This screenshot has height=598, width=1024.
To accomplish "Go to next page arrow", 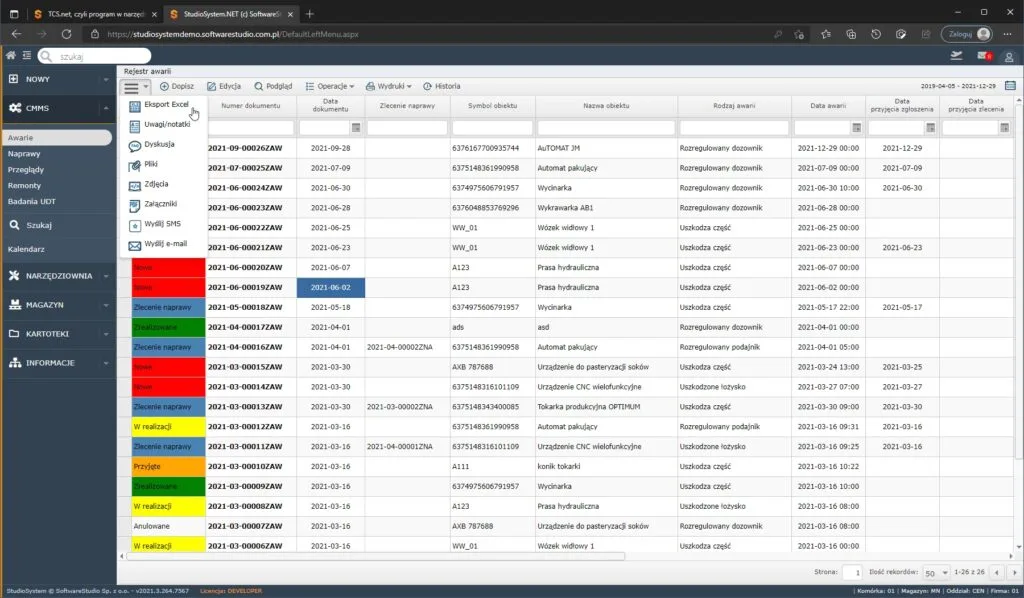I will [1014, 573].
